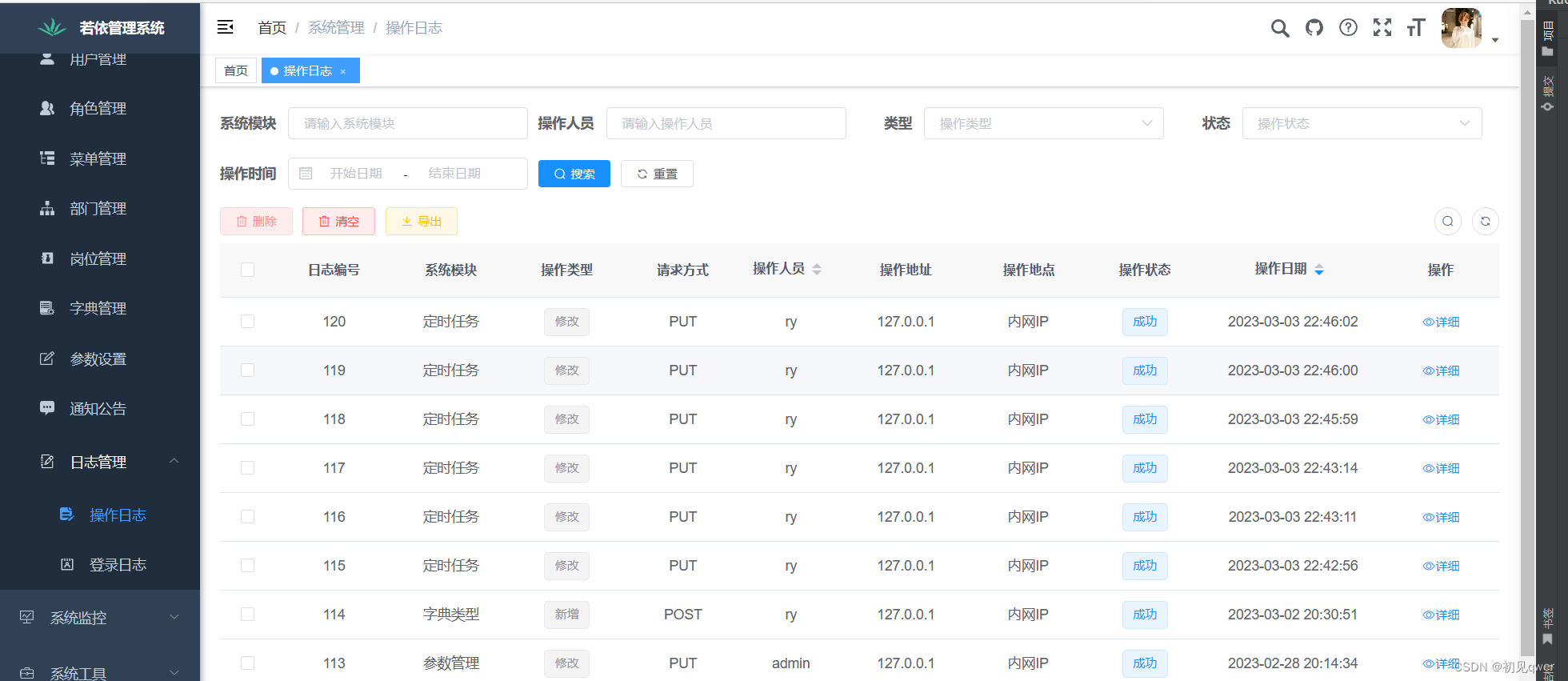Click the 通知公告 sidebar icon
Viewport: 1568px width, 681px height.
[47, 408]
